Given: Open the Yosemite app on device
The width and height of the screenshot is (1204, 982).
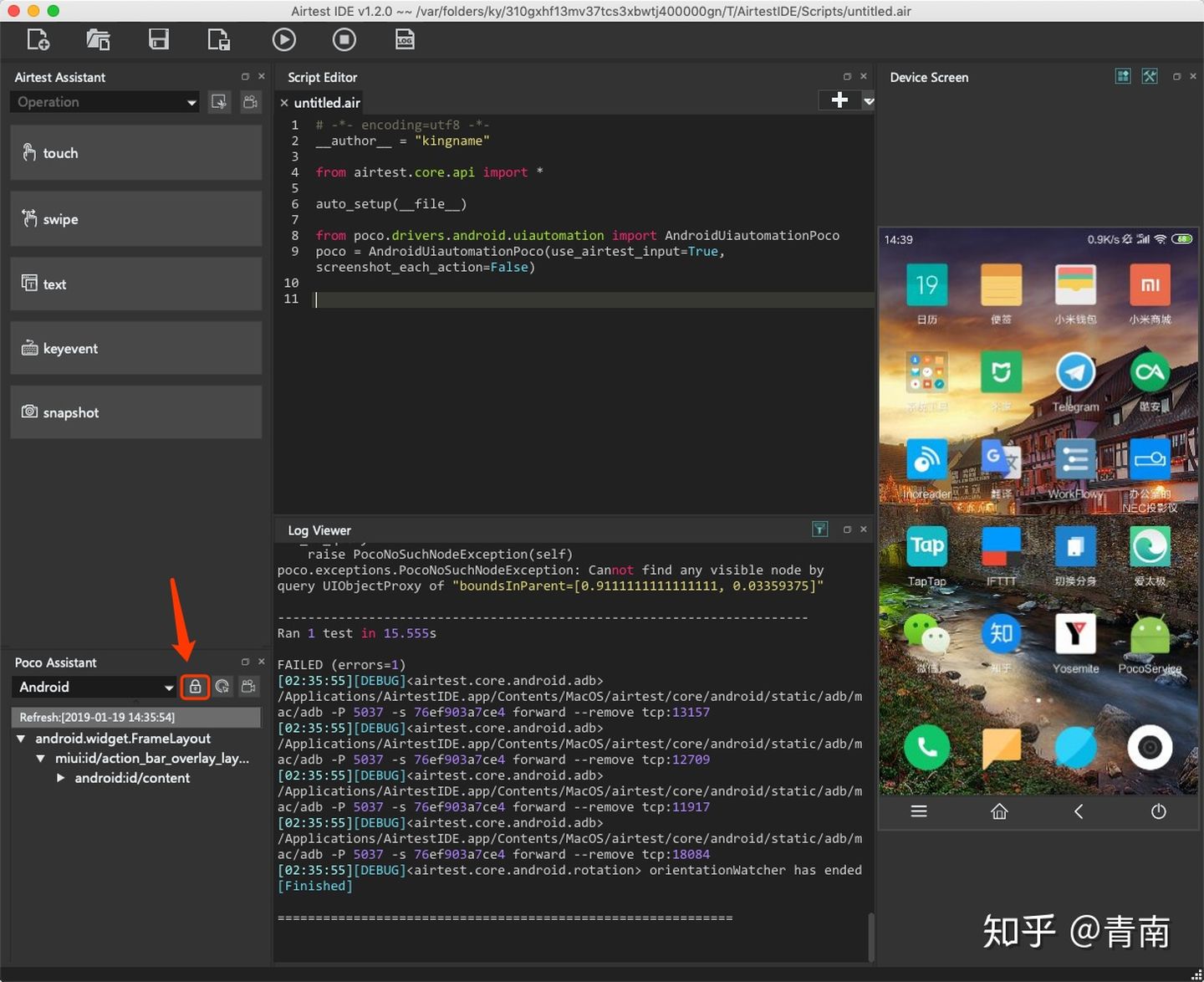Looking at the screenshot, I should [1075, 633].
